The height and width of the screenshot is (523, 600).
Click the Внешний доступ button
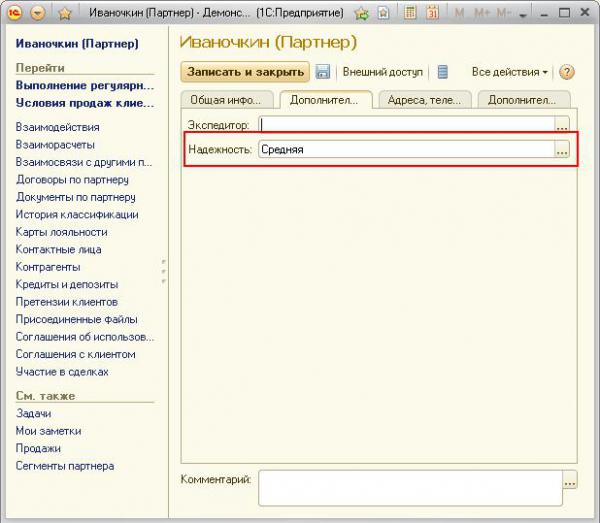click(x=383, y=73)
